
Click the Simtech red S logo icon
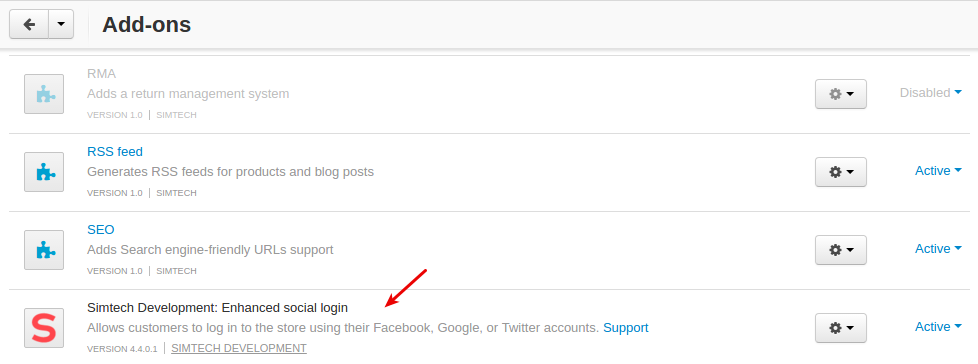[x=44, y=328]
